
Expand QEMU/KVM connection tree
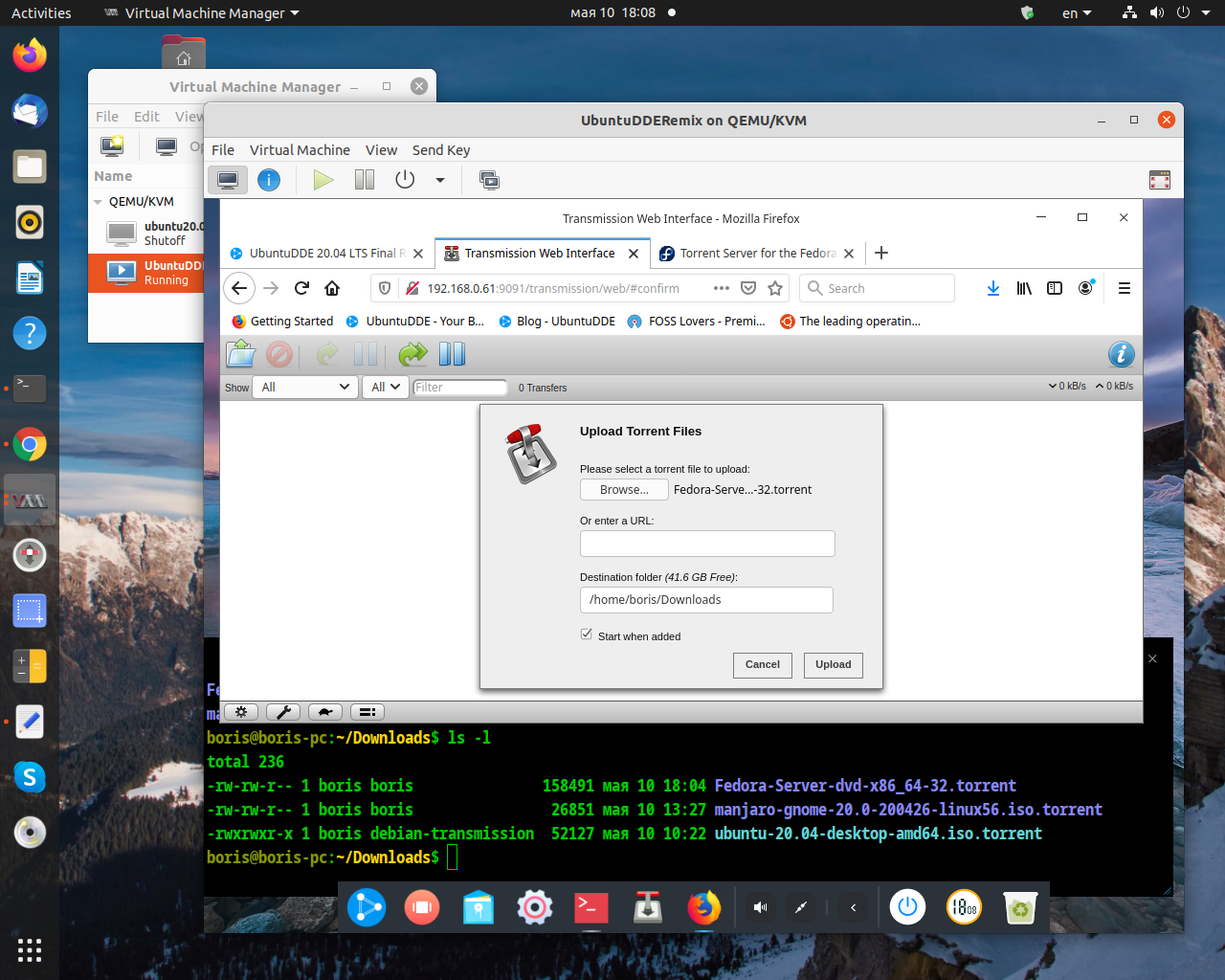click(x=98, y=202)
